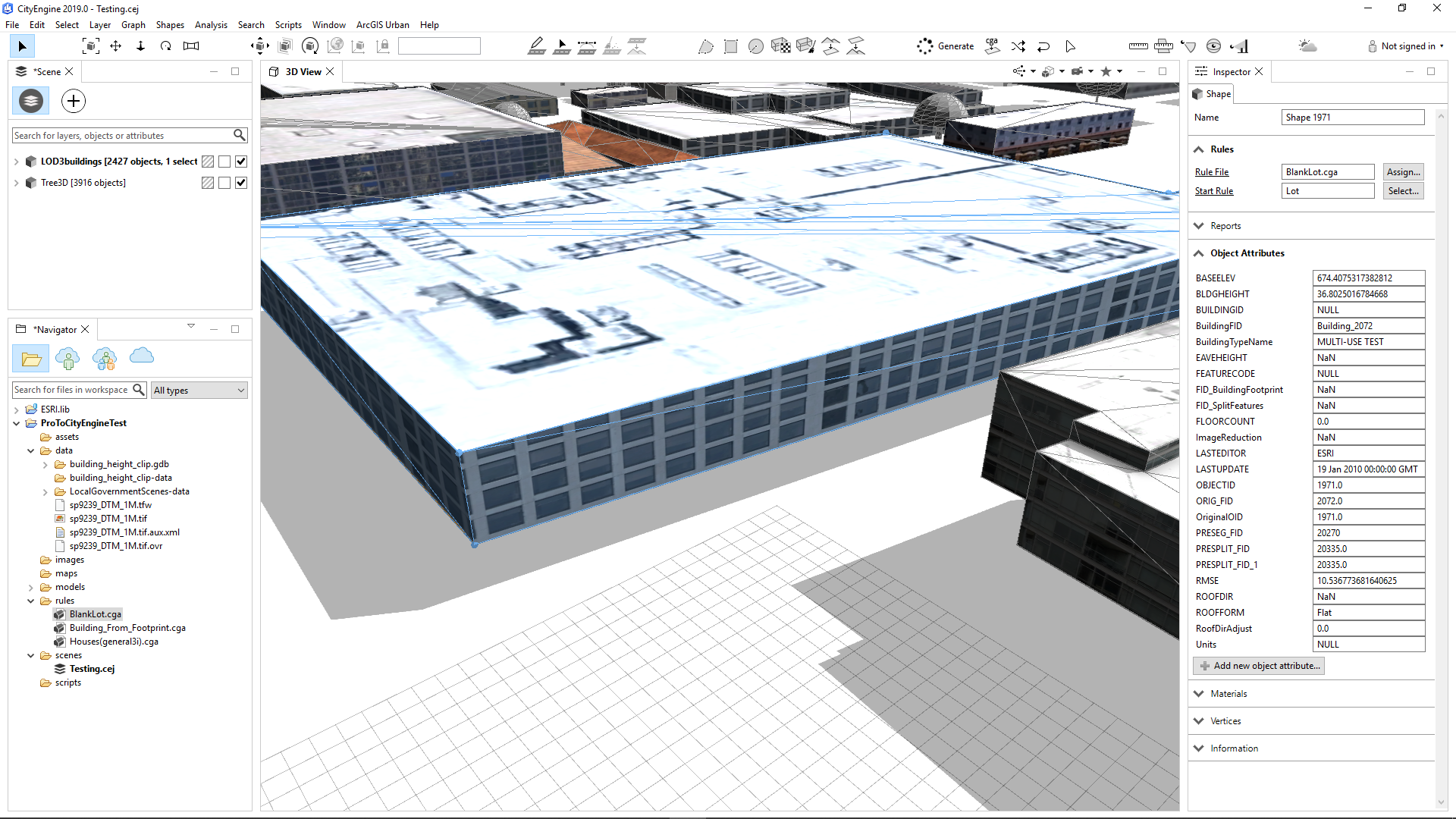Select Testing.cej scene file
Screen dimensions: 1456x819
coord(92,669)
